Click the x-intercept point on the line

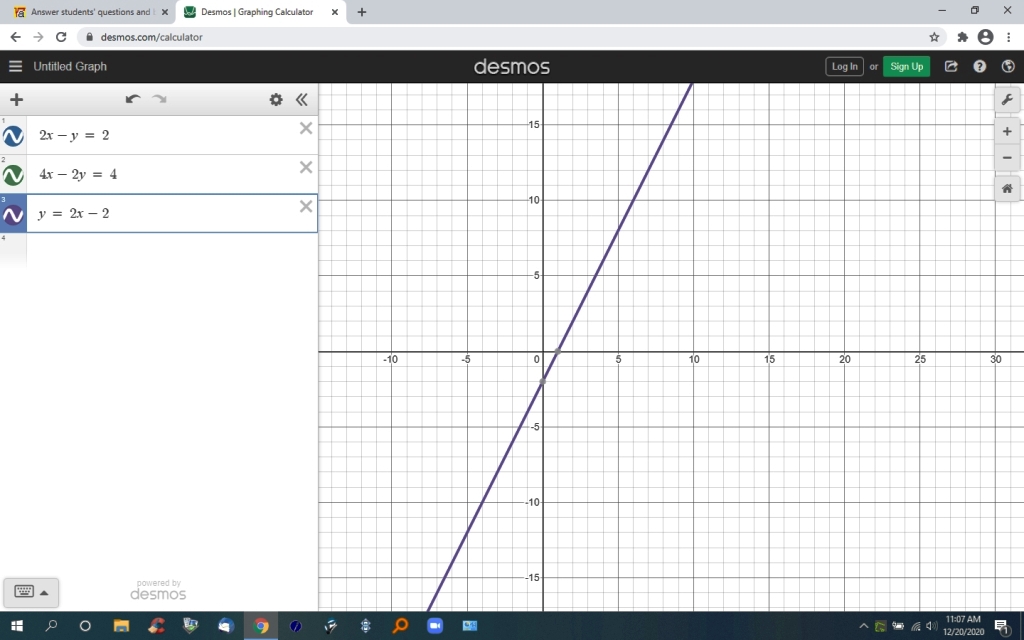pyautogui.click(x=558, y=351)
